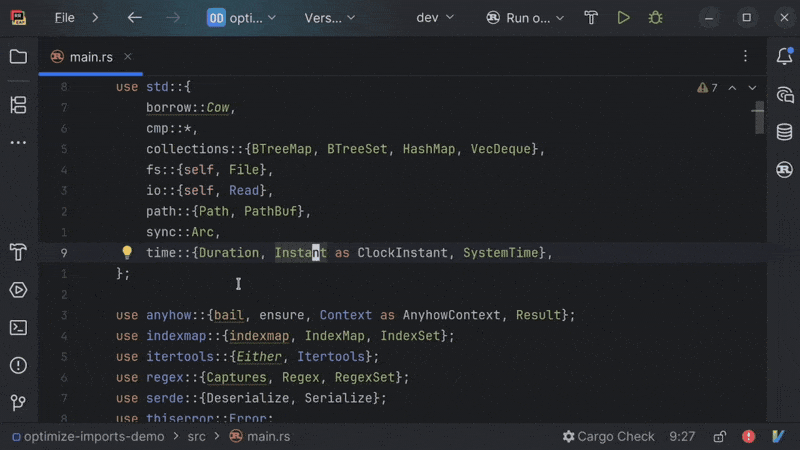The width and height of the screenshot is (800, 450).
Task: Click the hammer Build project icon in toolbar
Action: [x=591, y=18]
